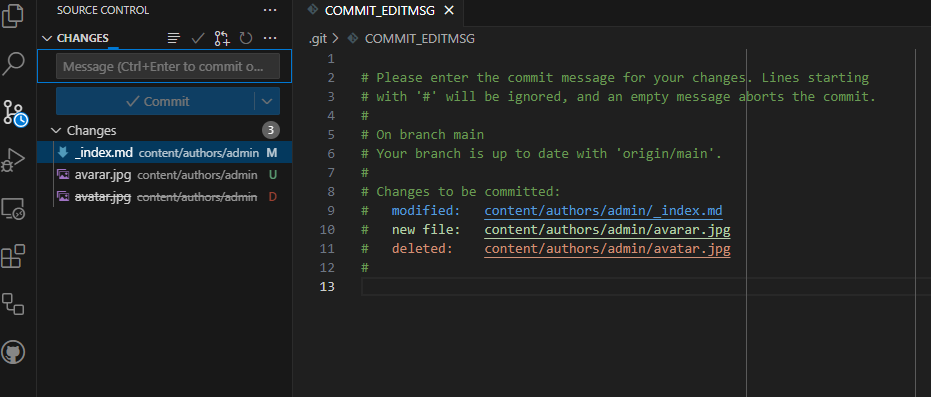Collapse the Changes group chevron

(56, 131)
